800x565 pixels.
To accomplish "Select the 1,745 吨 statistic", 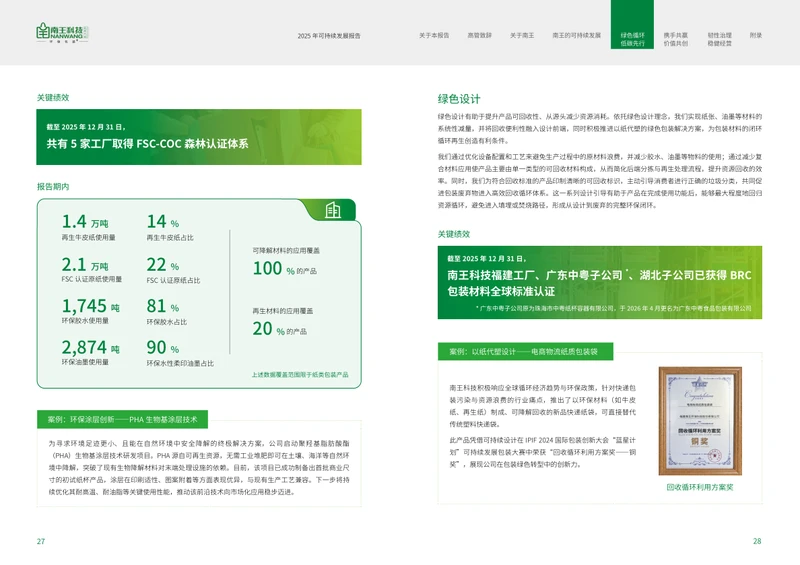I will tap(91, 306).
